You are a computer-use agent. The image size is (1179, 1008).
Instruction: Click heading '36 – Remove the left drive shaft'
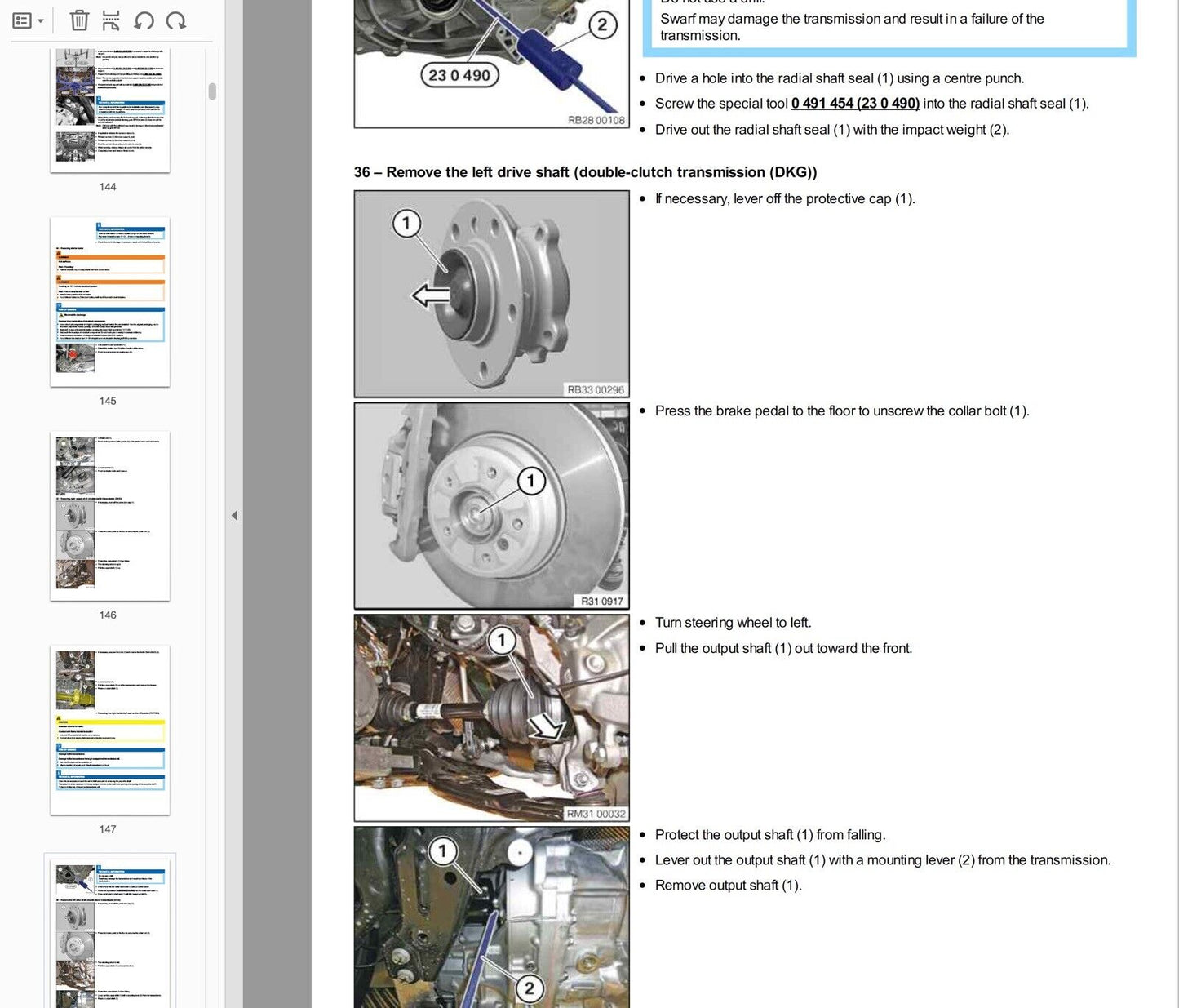click(x=585, y=172)
